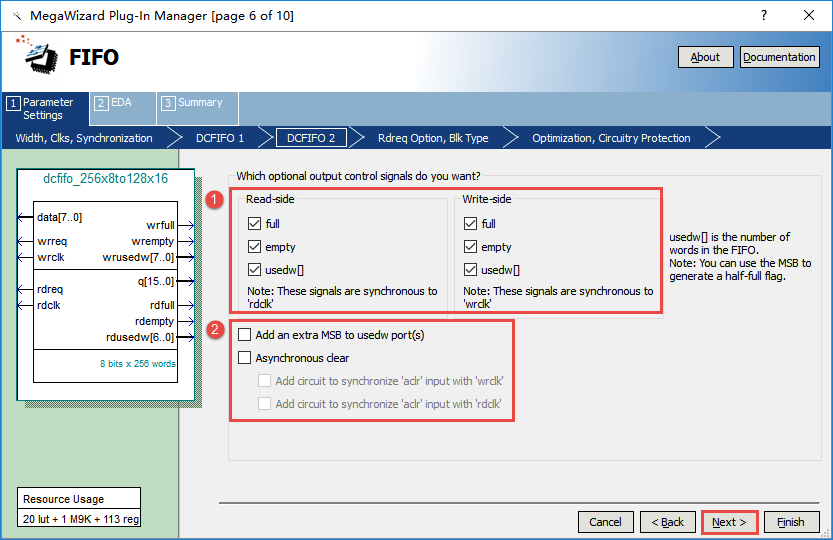Click the '20 lut + 1 M9K + 113 reg' value

pyautogui.click(x=81, y=519)
